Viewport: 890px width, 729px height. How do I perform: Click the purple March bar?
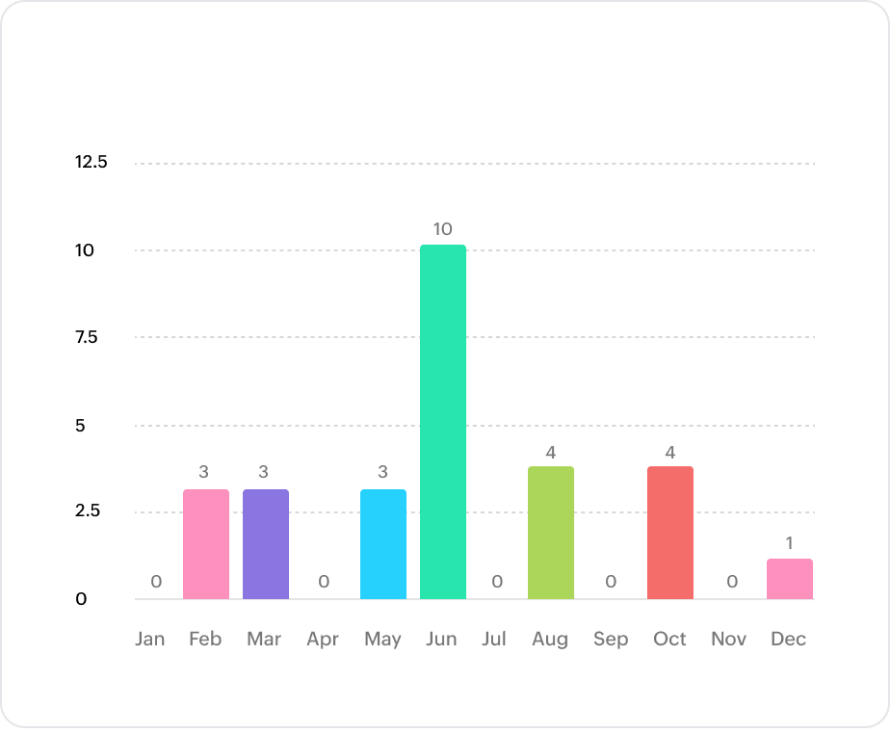pos(266,544)
